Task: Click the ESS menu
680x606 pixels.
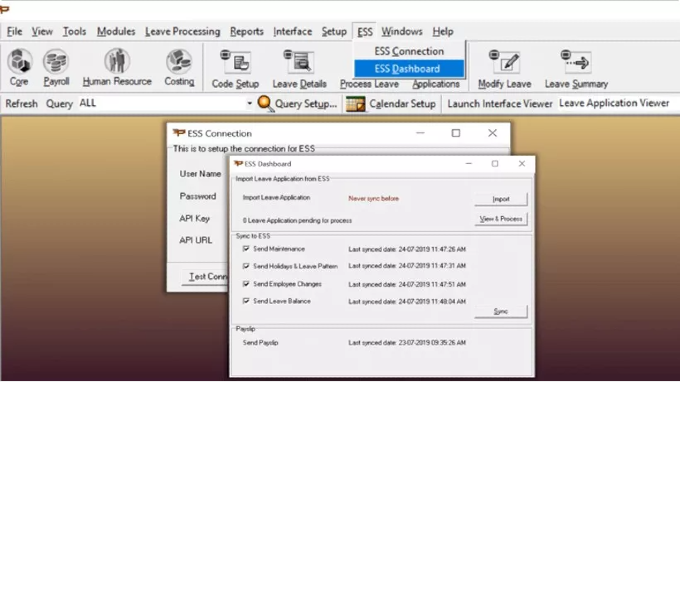Action: coord(365,32)
